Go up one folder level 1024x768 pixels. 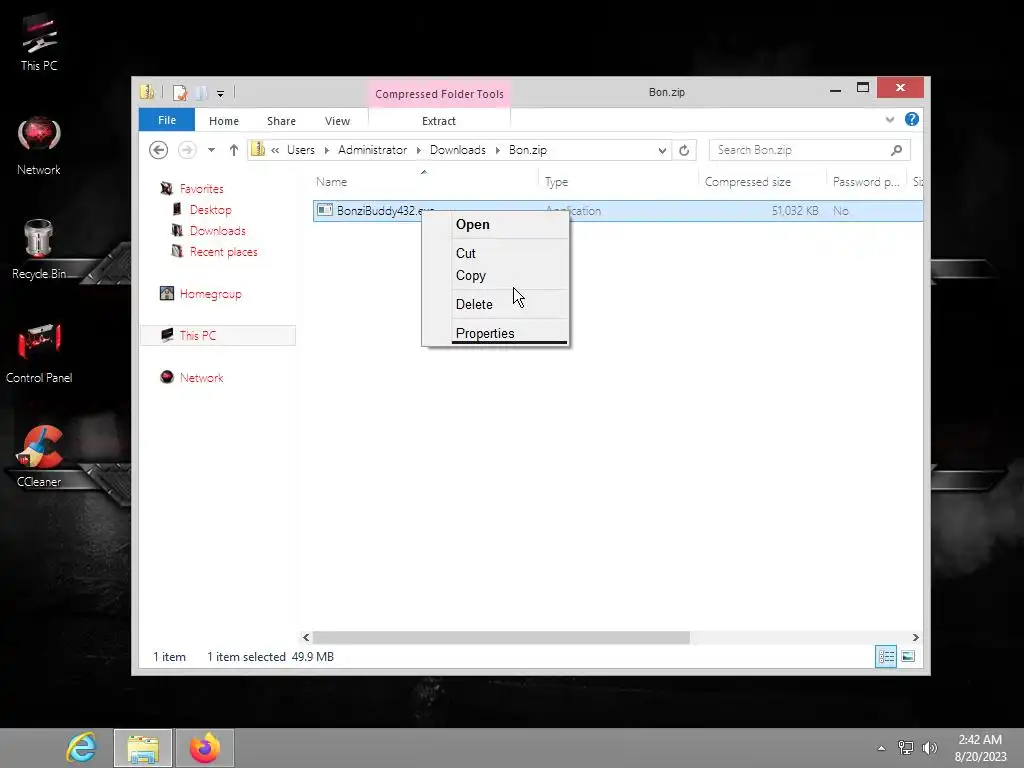(x=234, y=150)
